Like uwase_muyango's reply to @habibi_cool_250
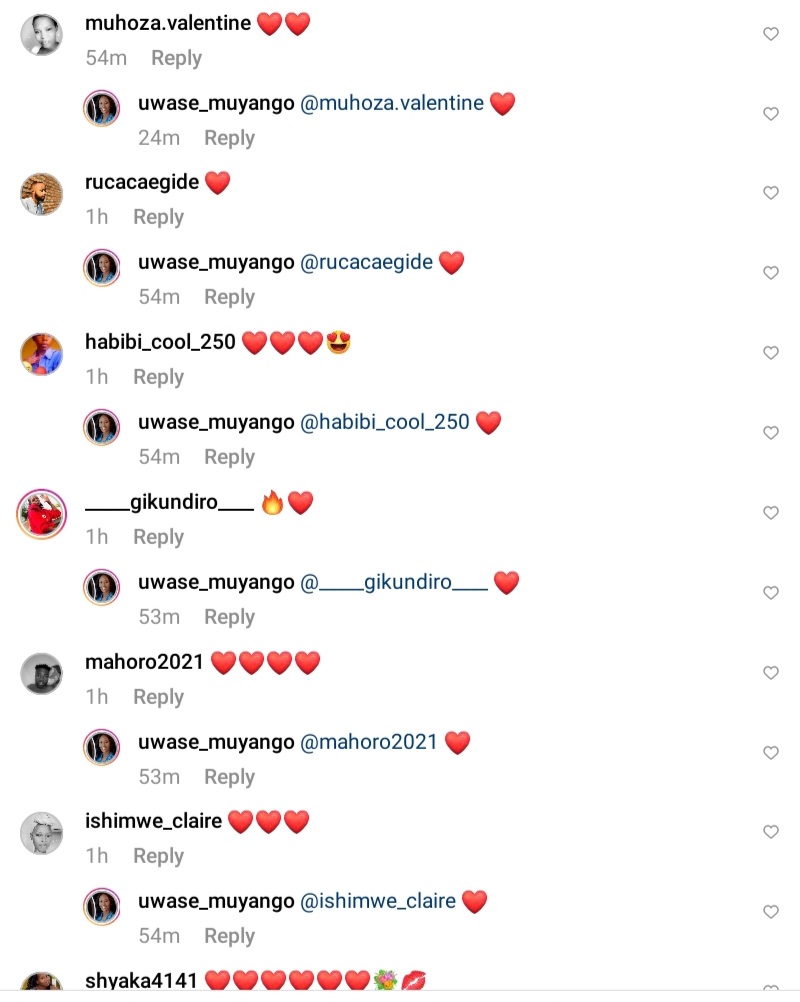 [771, 433]
